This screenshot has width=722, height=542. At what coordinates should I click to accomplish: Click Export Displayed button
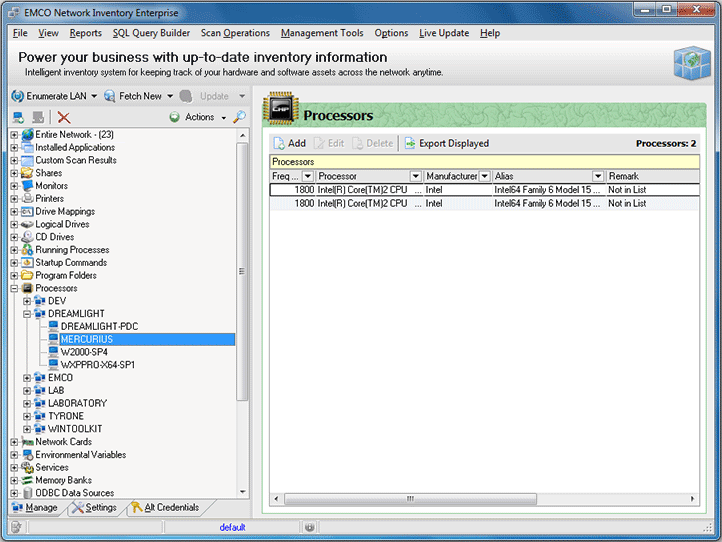coord(446,143)
